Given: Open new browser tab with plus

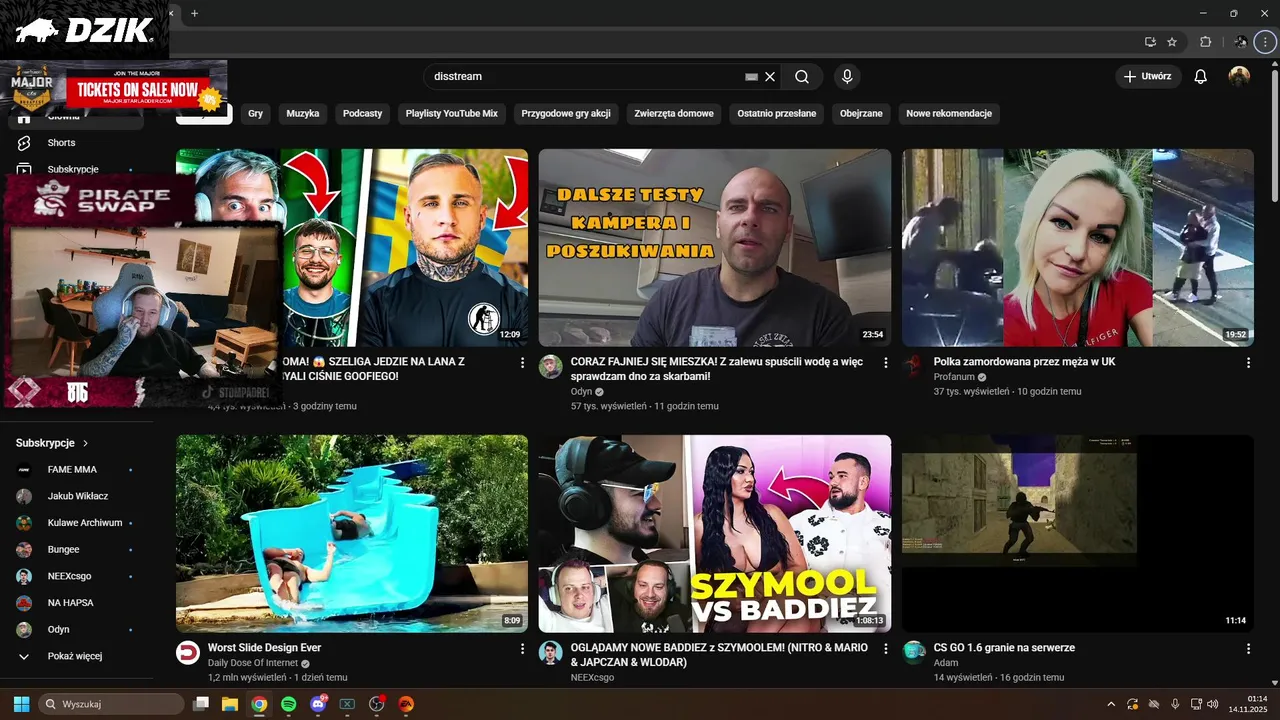Looking at the screenshot, I should tap(194, 13).
